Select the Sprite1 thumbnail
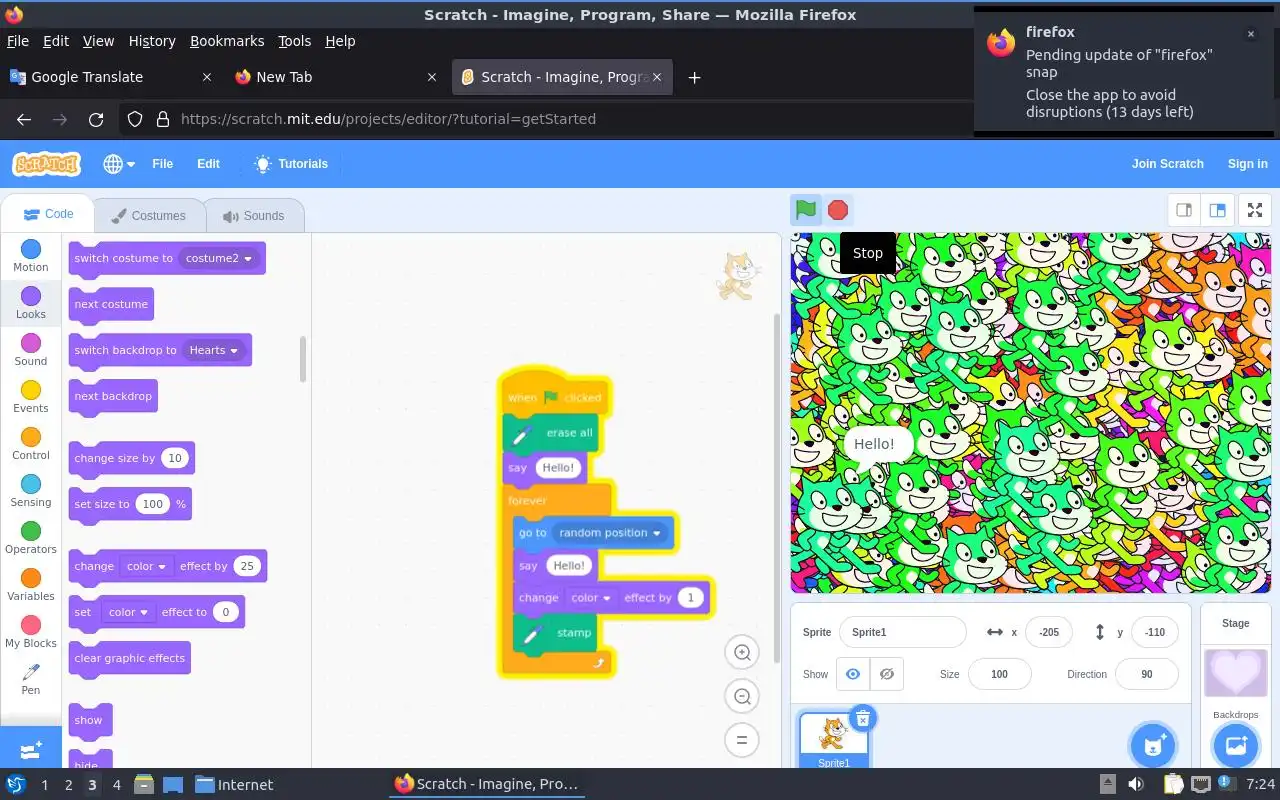Viewport: 1280px width, 800px height. point(834,740)
